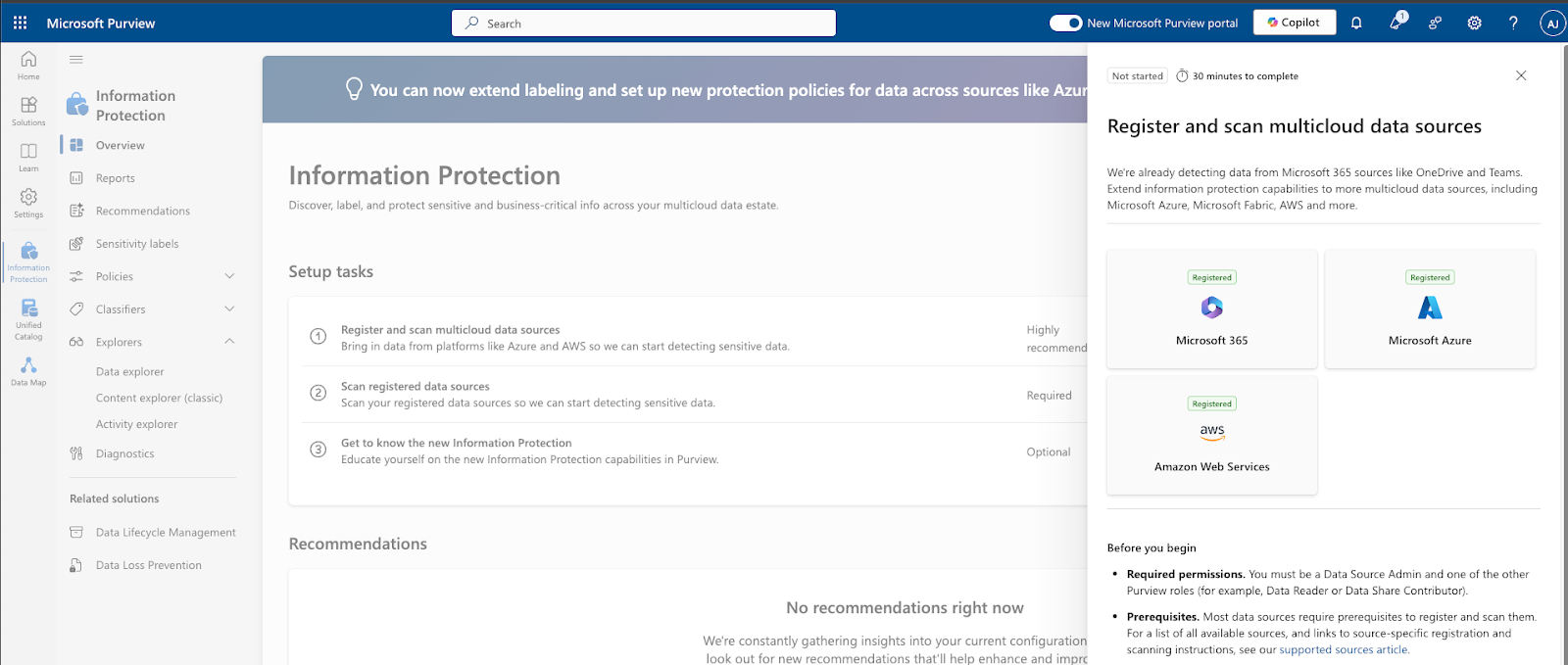Click the Not started status badge
1568x665 pixels.
coord(1138,75)
